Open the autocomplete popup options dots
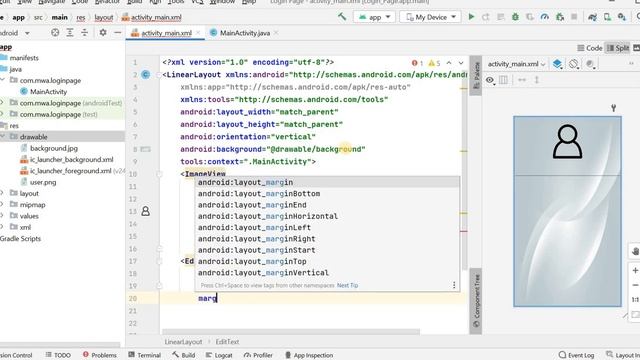 pos(454,285)
